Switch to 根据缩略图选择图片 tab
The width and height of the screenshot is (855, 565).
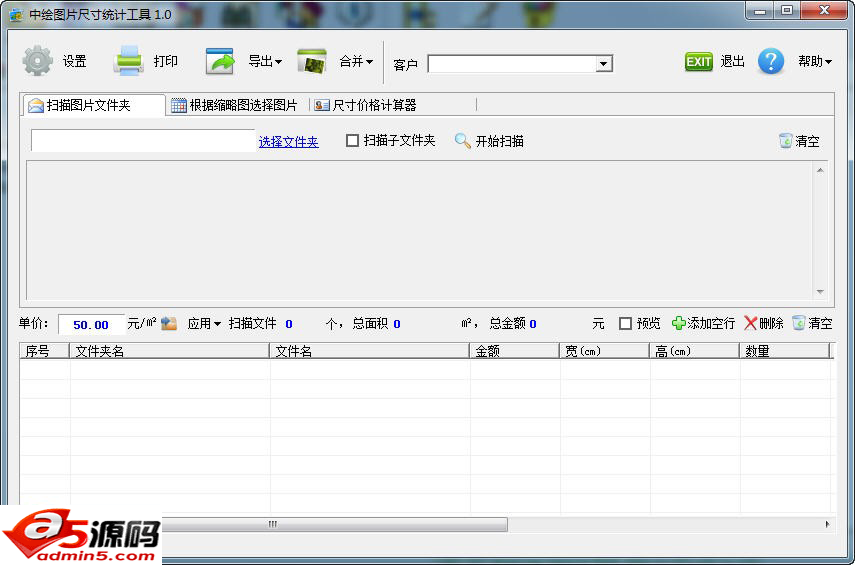237,105
